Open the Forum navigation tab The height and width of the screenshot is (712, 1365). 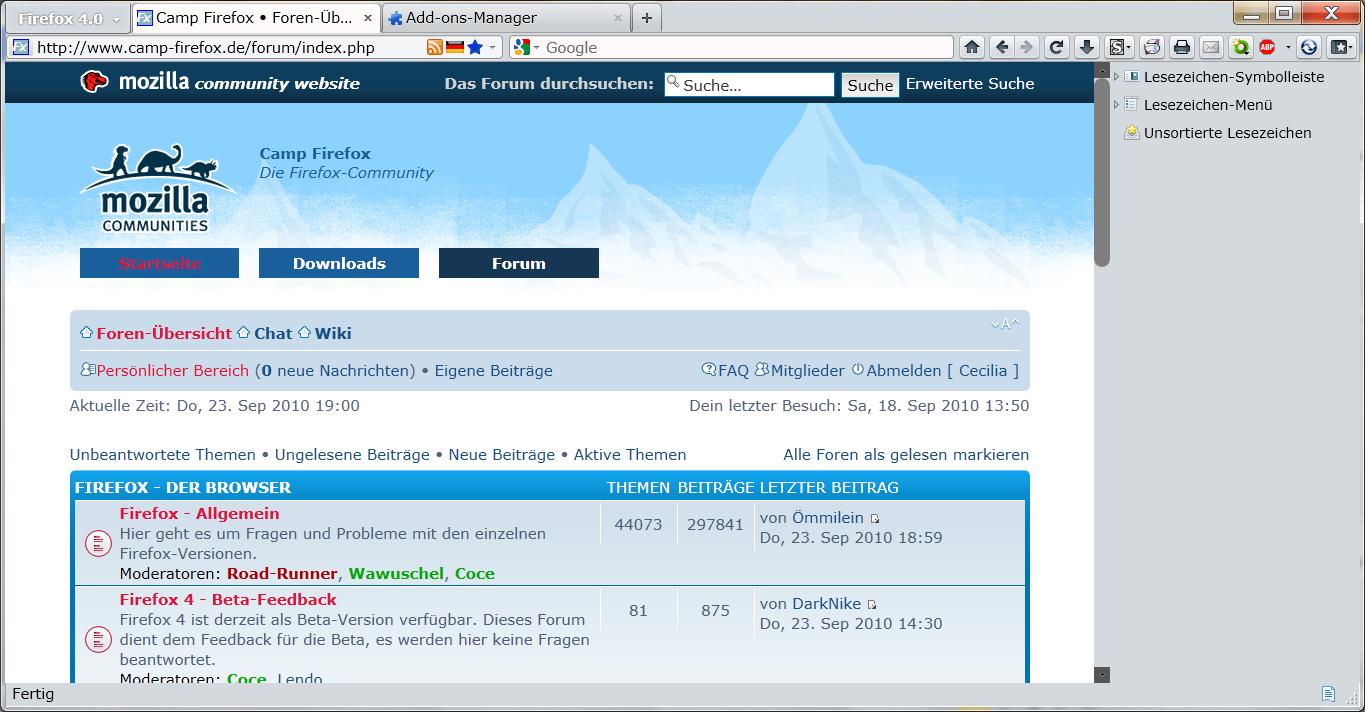(x=519, y=263)
